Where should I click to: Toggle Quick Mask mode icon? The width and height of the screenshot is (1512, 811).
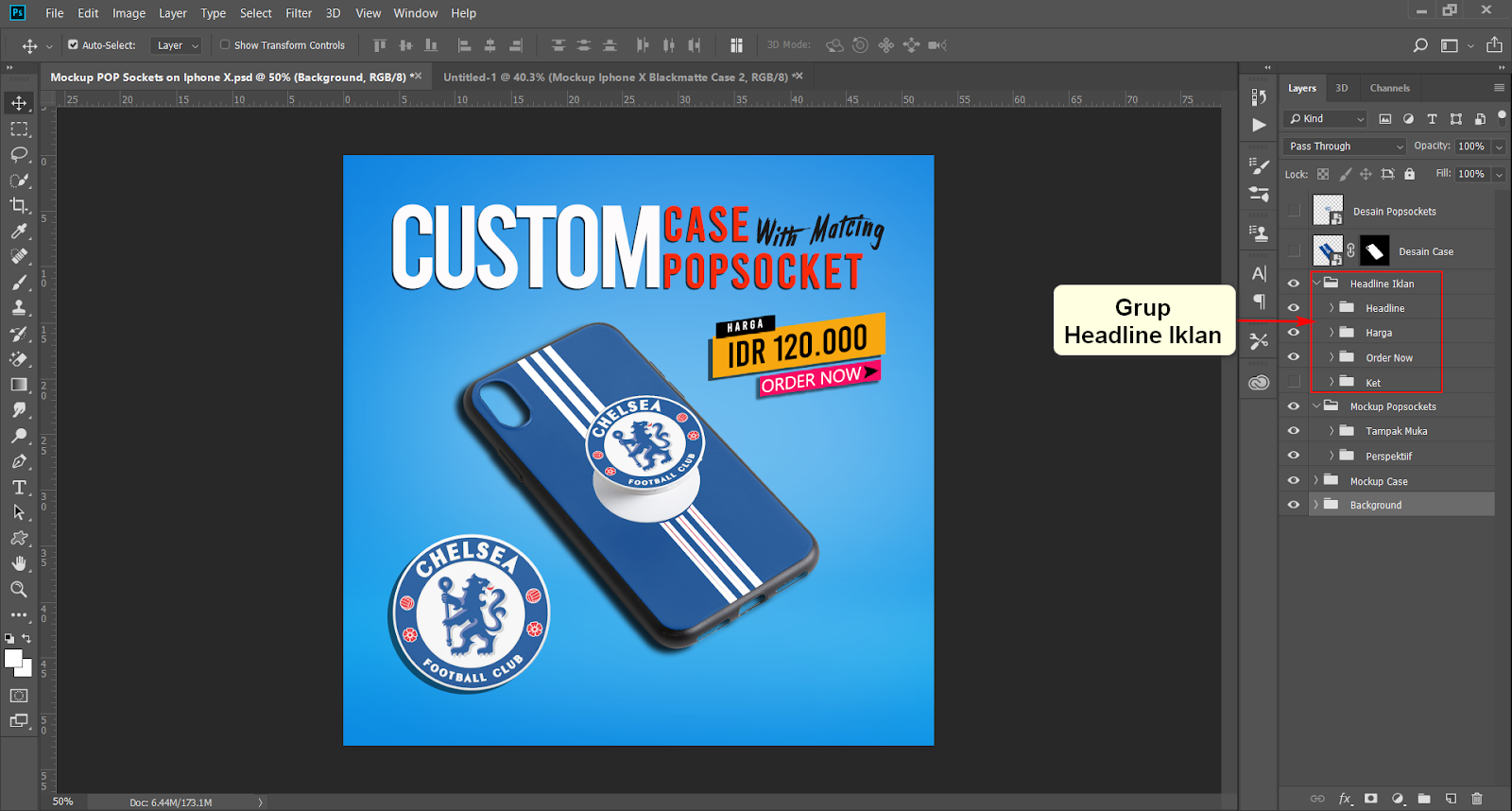pyautogui.click(x=19, y=696)
